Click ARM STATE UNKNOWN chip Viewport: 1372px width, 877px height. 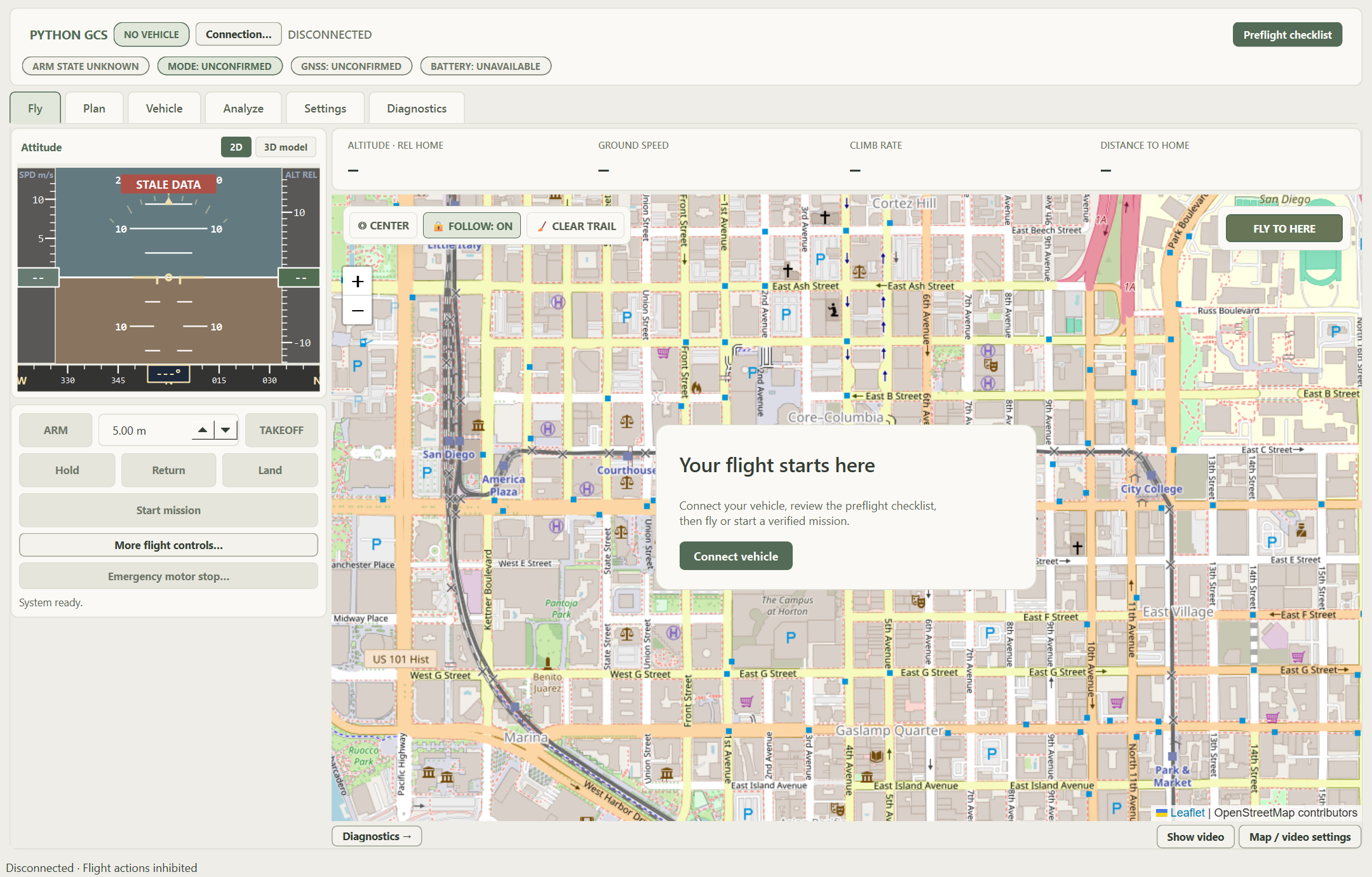pos(86,66)
